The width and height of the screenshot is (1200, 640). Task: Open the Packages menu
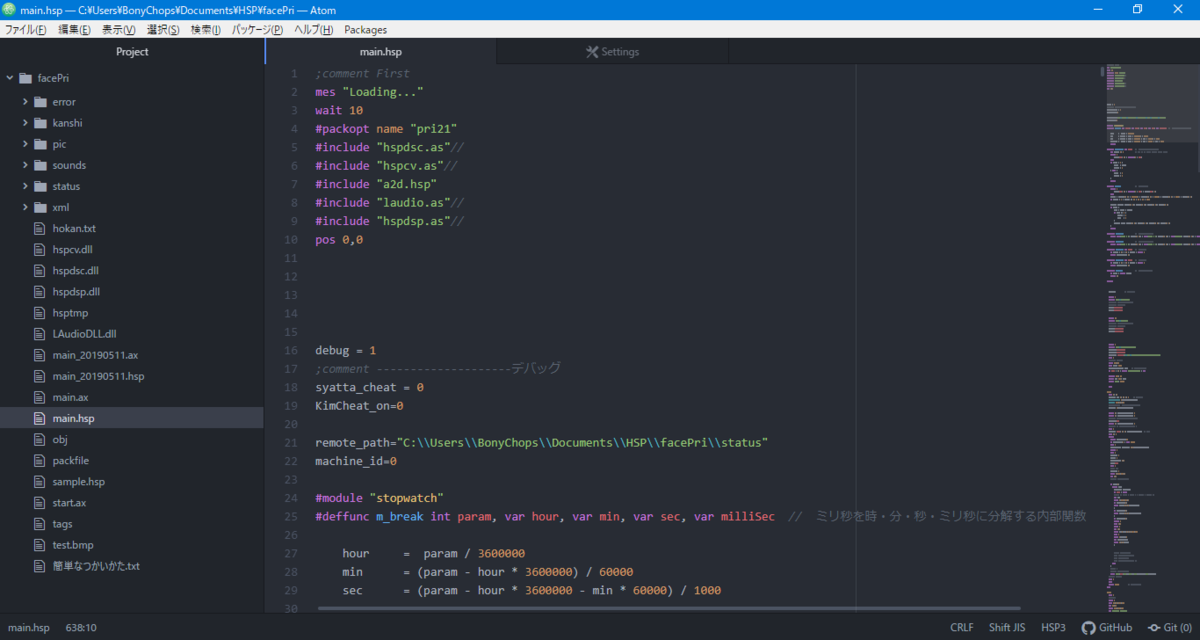365,29
